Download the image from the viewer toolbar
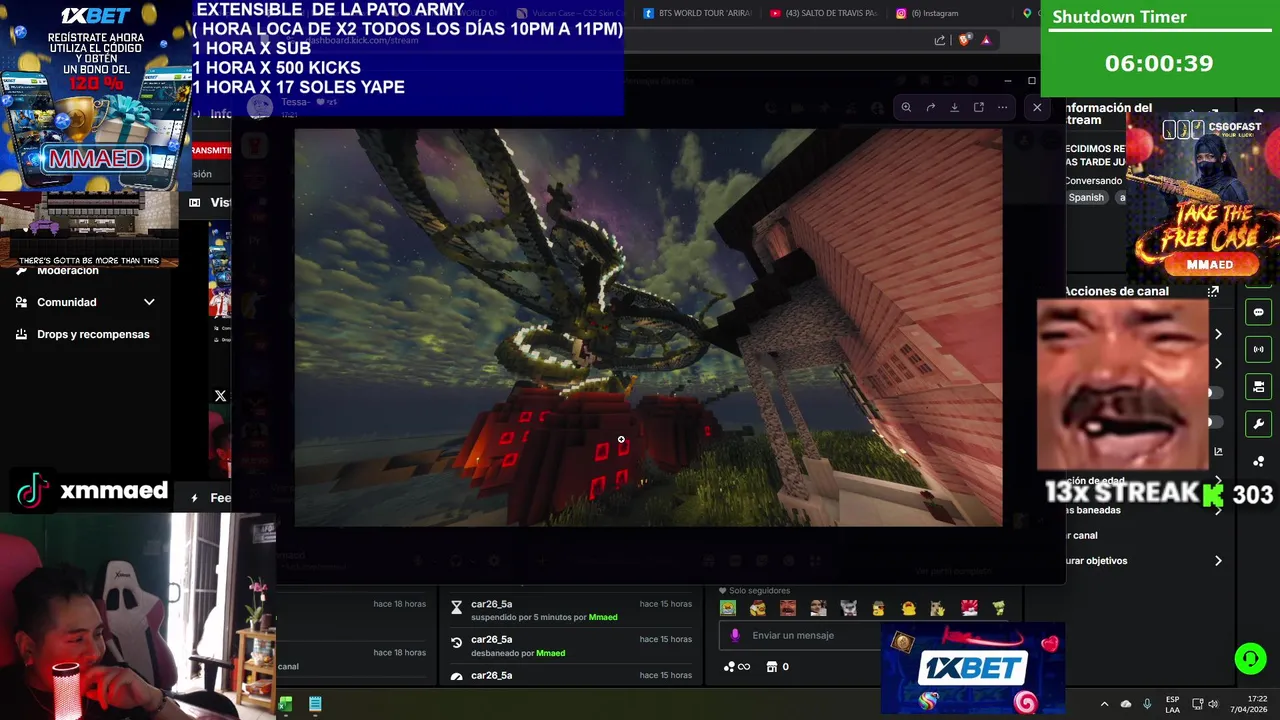This screenshot has width=1280, height=720. point(954,107)
